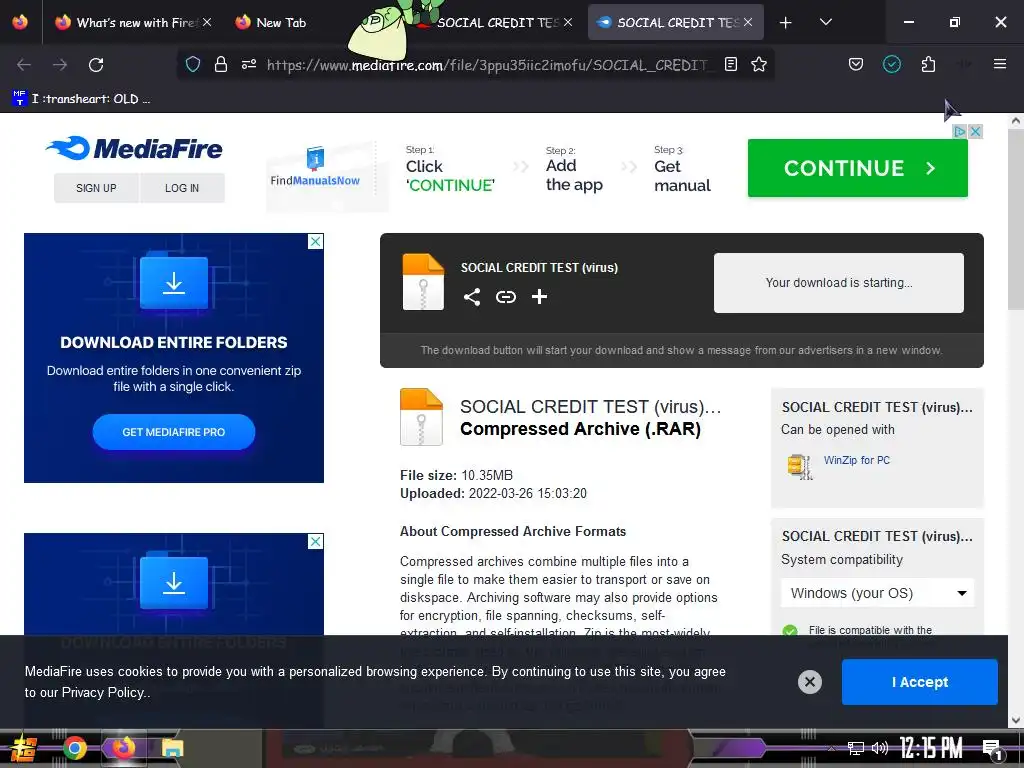Click the share icon under file name
1024x768 pixels.
(x=472, y=297)
